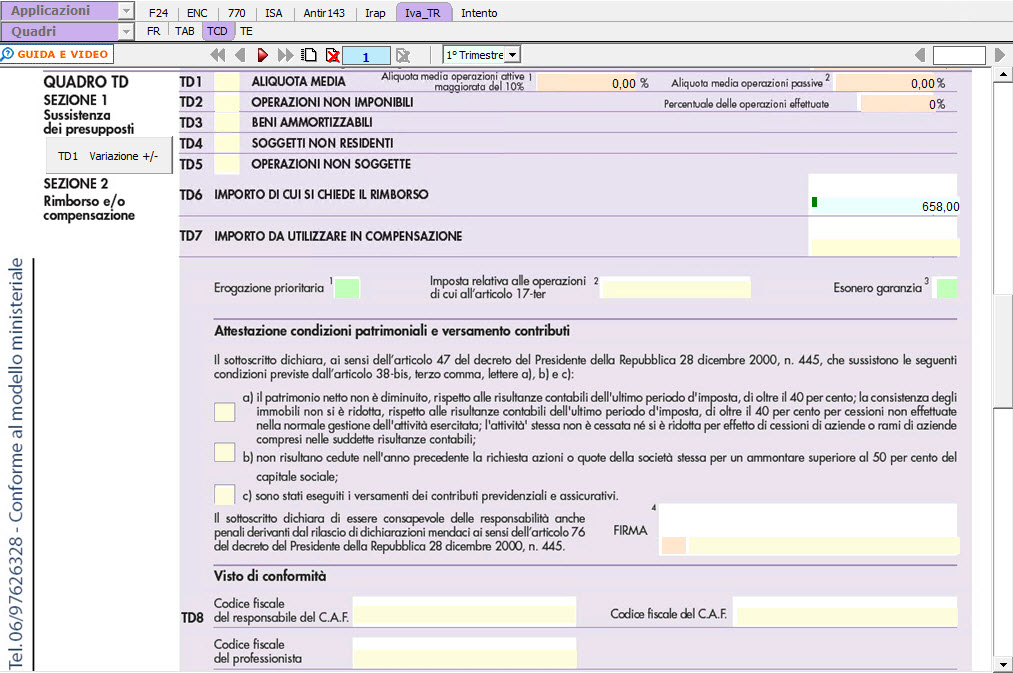Viewport: 1013px width, 673px height.
Task: Jump to the last module with double-right arrows
Action: pos(285,56)
